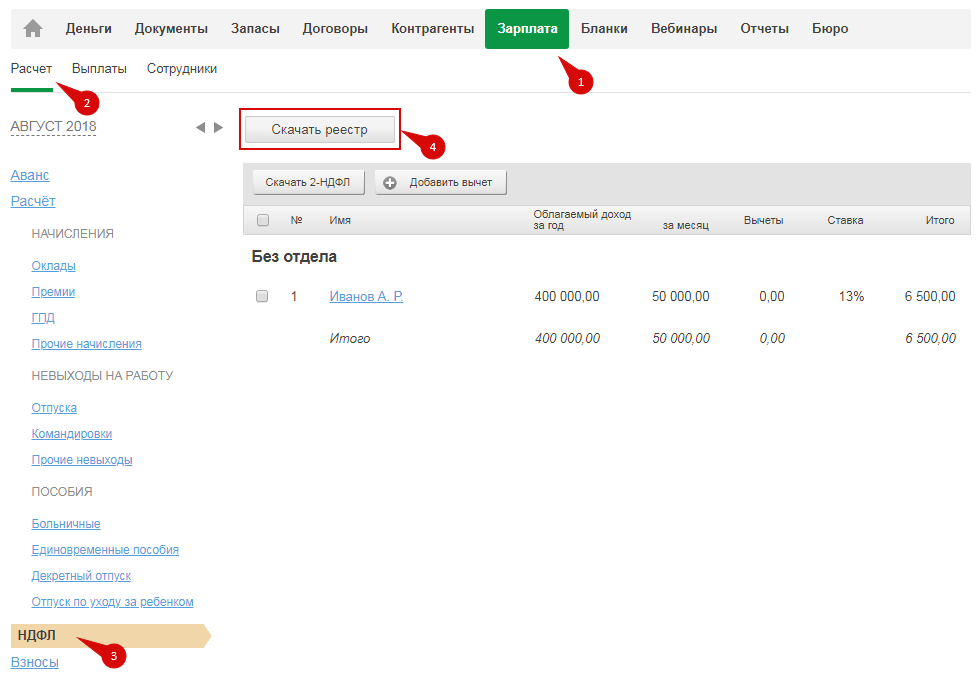
Task: Open the АВГУСТ 2018 period selector
Action: pos(53,127)
